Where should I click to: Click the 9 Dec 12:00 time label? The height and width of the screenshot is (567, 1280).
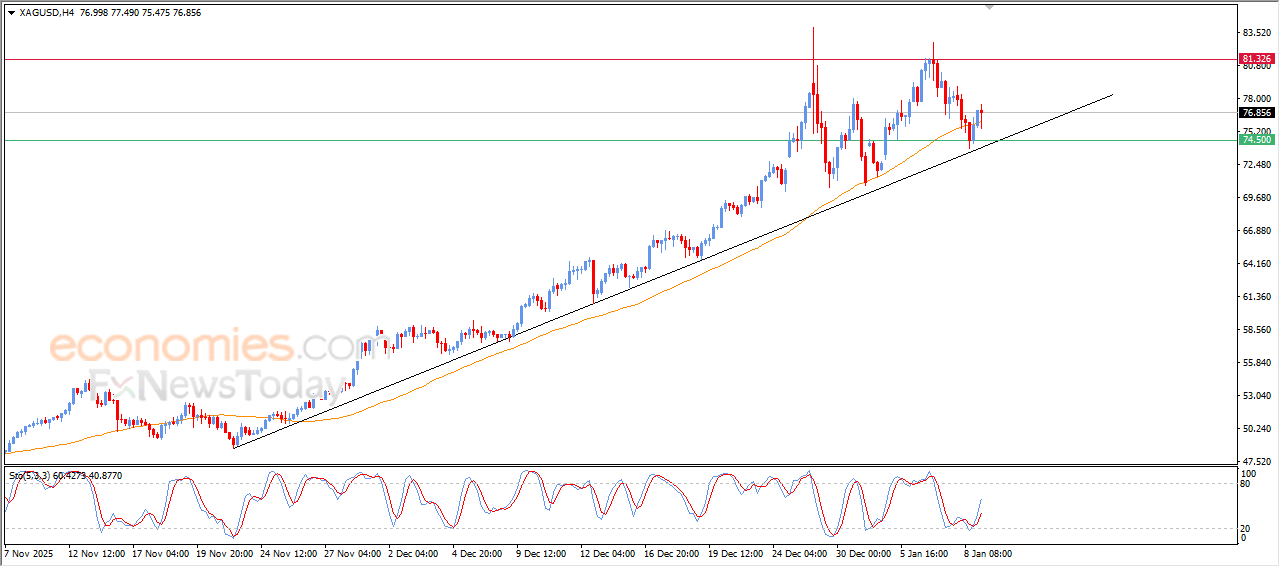click(541, 552)
